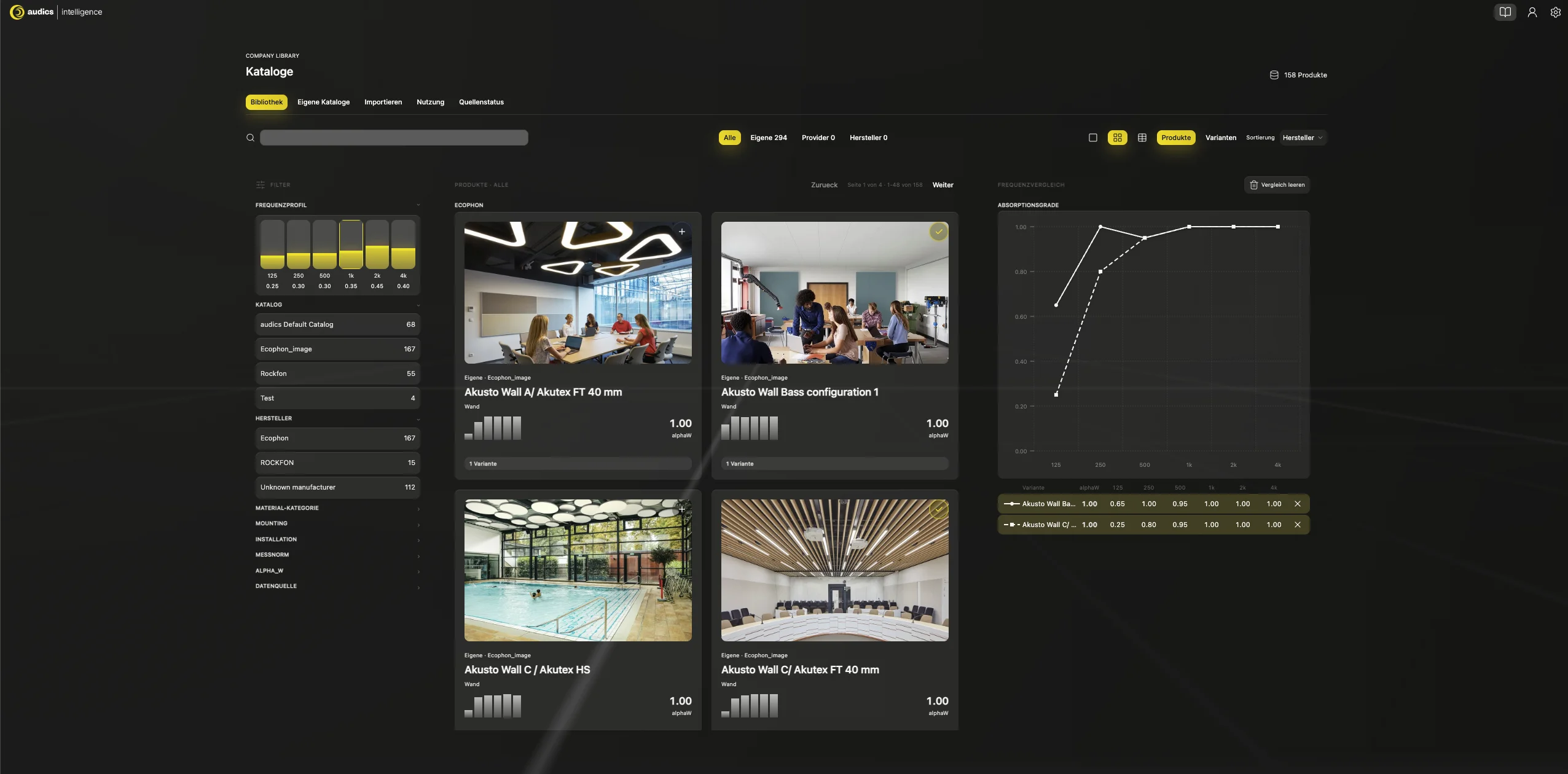Click the audics logo icon
This screenshot has height=774, width=1568.
point(17,12)
